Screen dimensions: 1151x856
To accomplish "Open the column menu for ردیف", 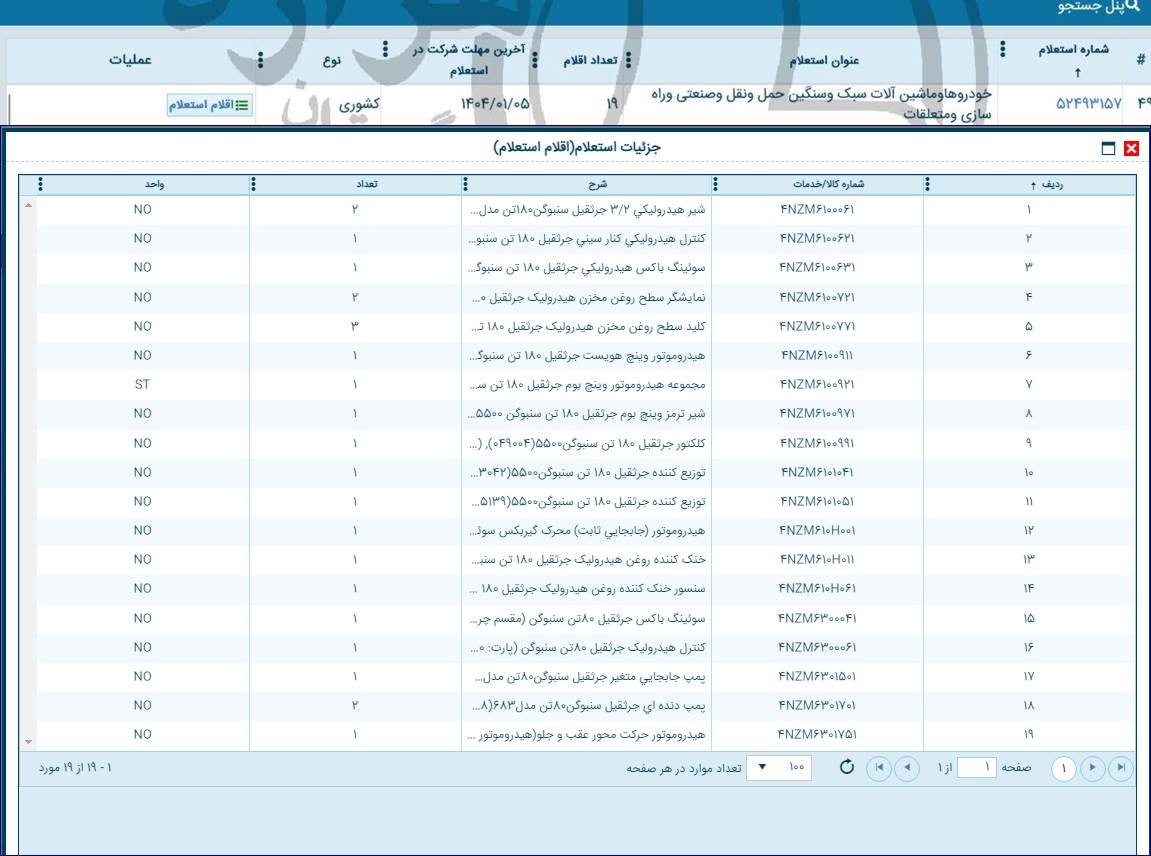I will point(927,184).
